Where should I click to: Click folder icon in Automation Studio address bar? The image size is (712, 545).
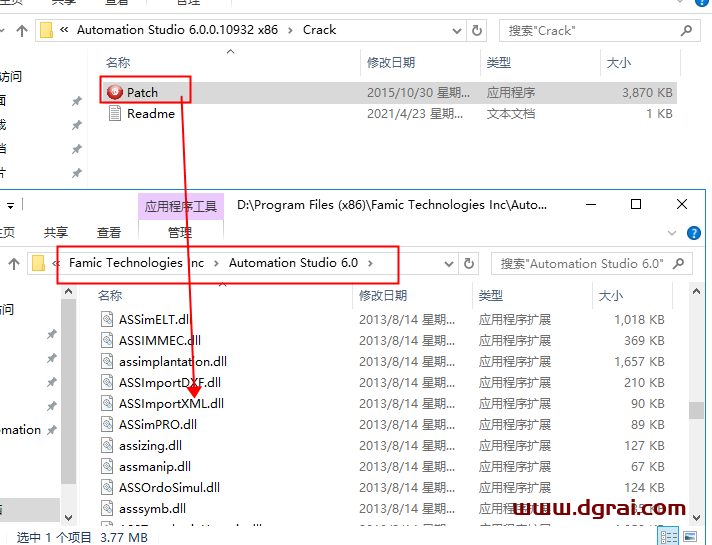[x=39, y=263]
